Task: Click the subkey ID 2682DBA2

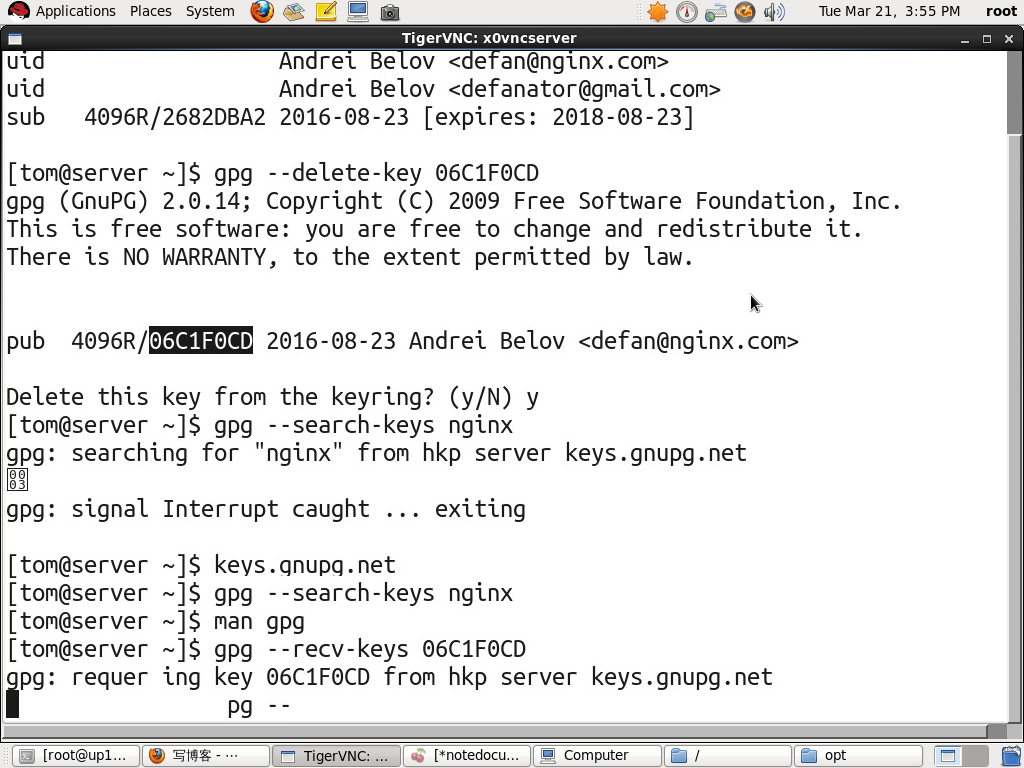Action: coord(214,117)
